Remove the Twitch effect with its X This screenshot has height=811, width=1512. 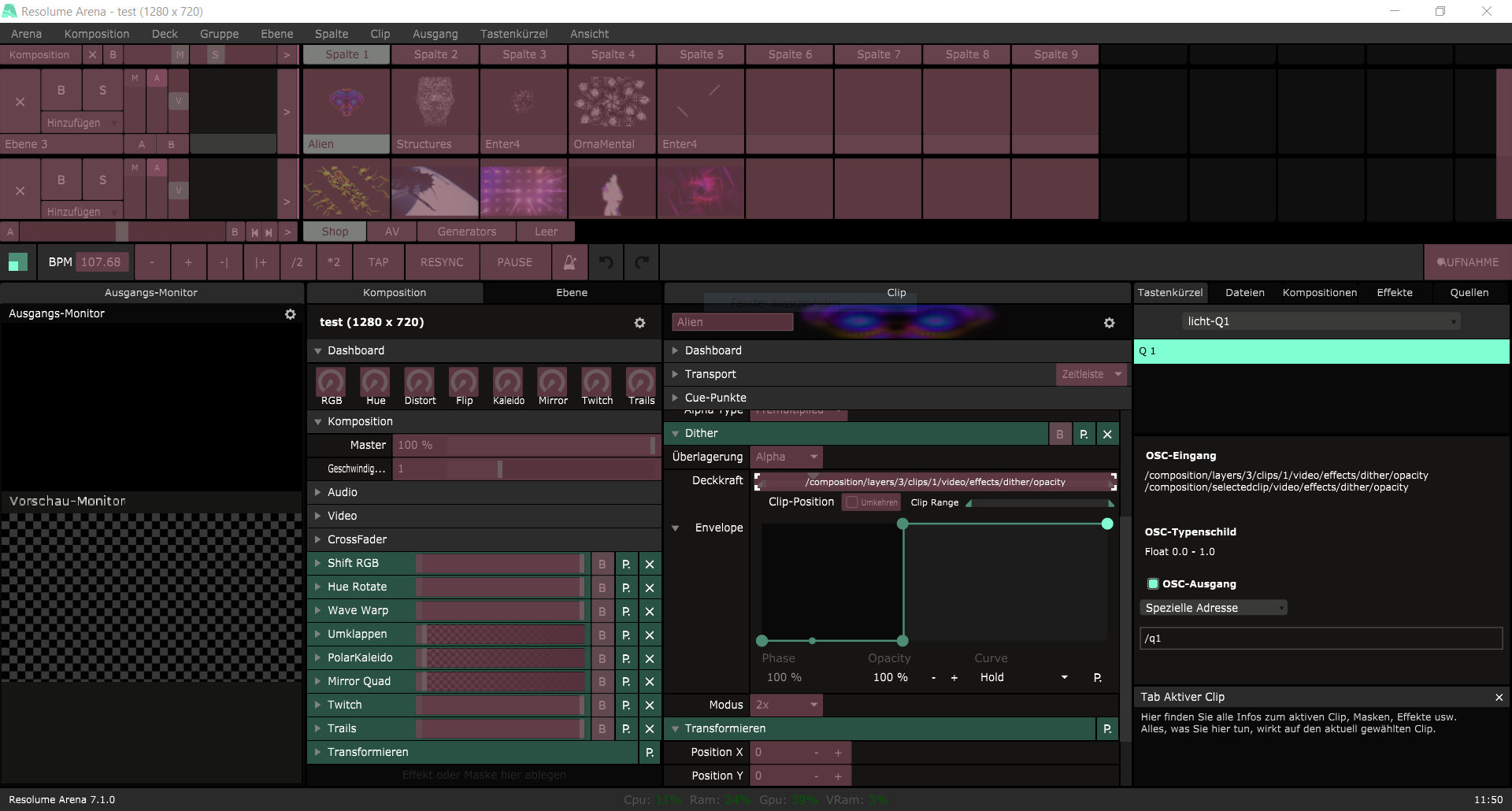[650, 705]
